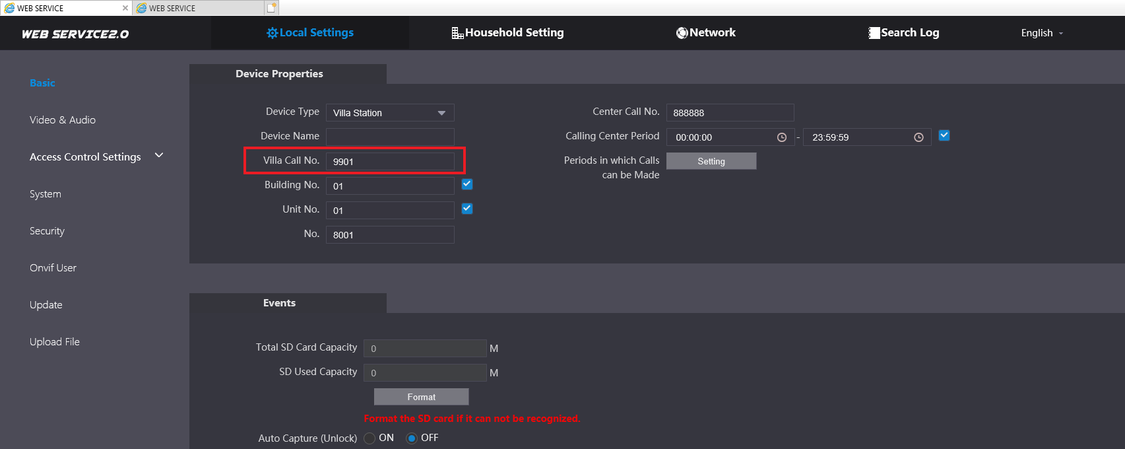Go to the Security sidebar item

[x=47, y=231]
